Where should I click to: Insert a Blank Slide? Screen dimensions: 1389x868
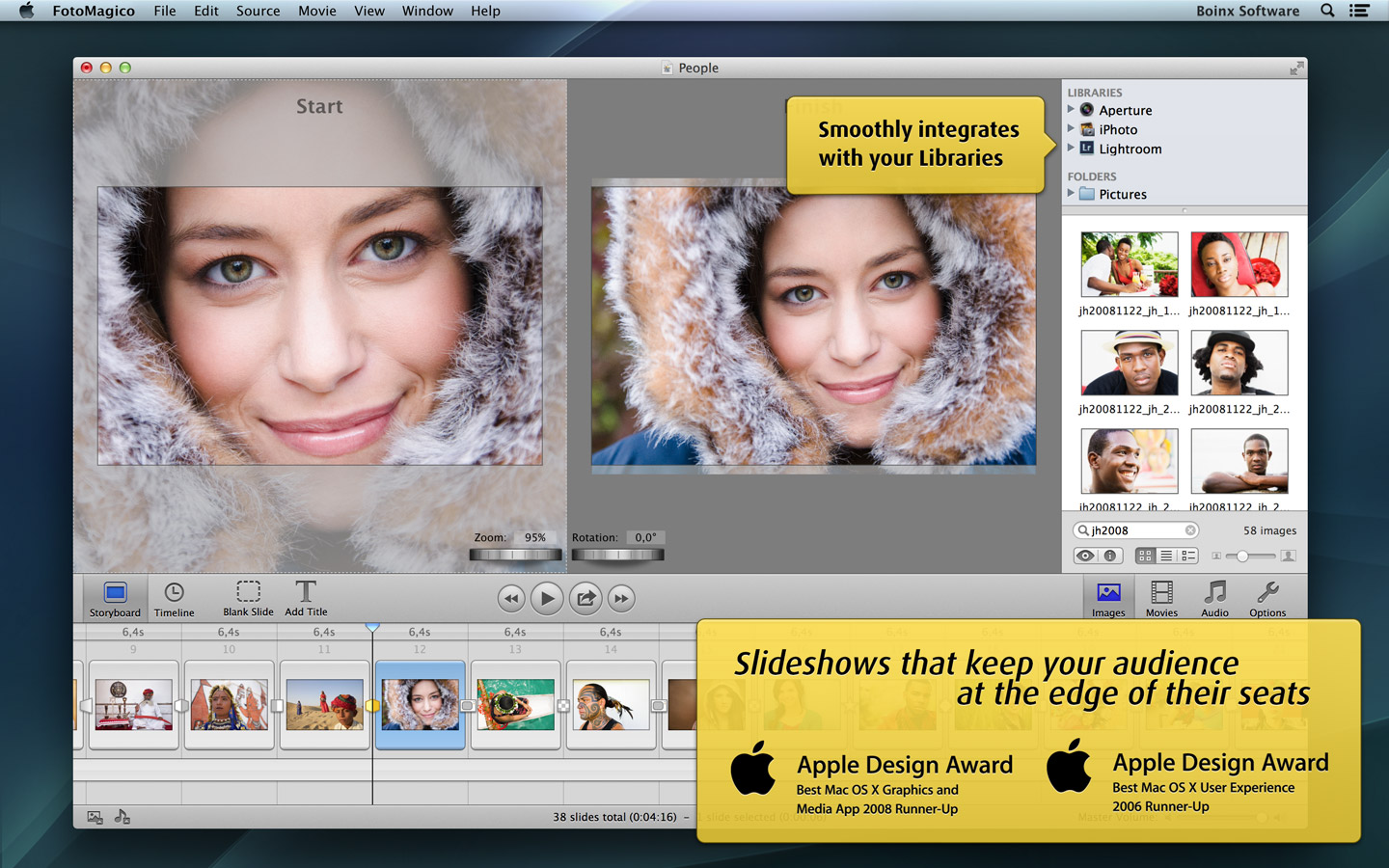click(x=248, y=598)
